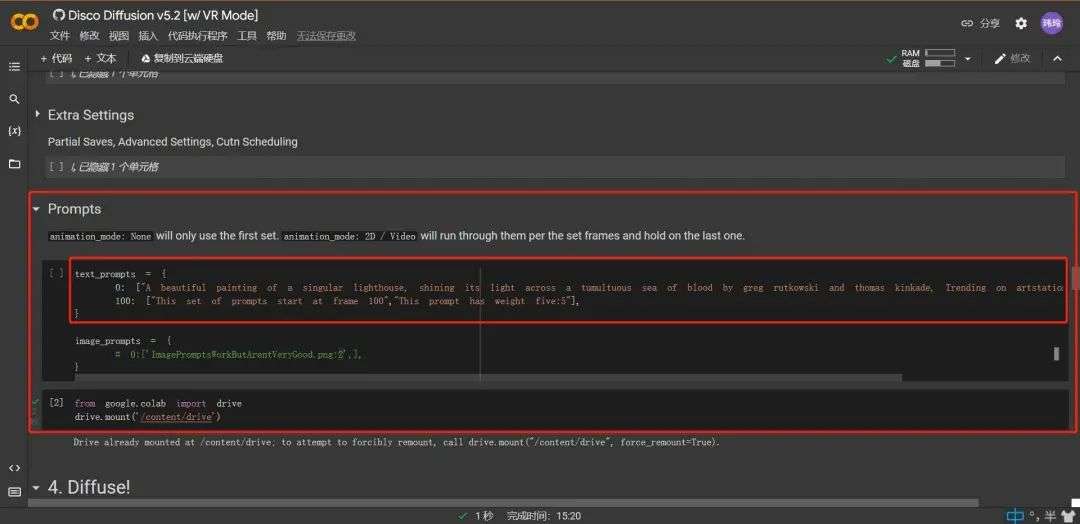The height and width of the screenshot is (524, 1080).
Task: Open the 工具 menu
Action: 247,36
